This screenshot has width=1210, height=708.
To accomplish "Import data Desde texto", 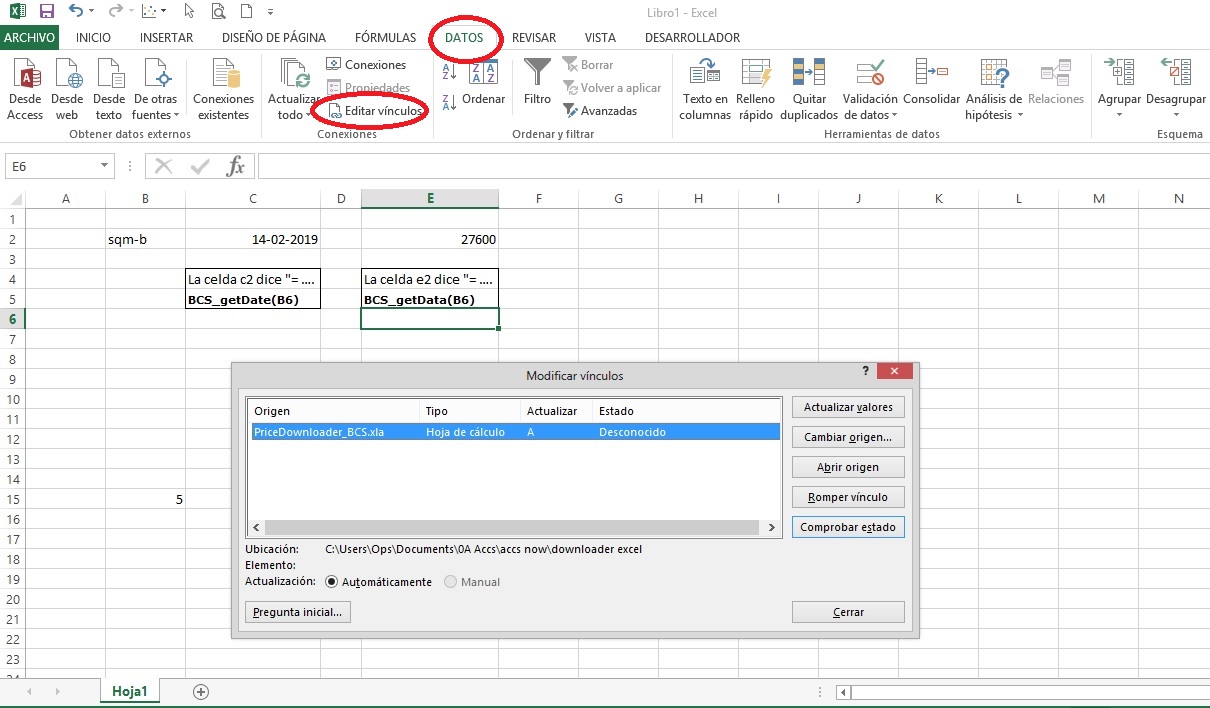I will 108,90.
